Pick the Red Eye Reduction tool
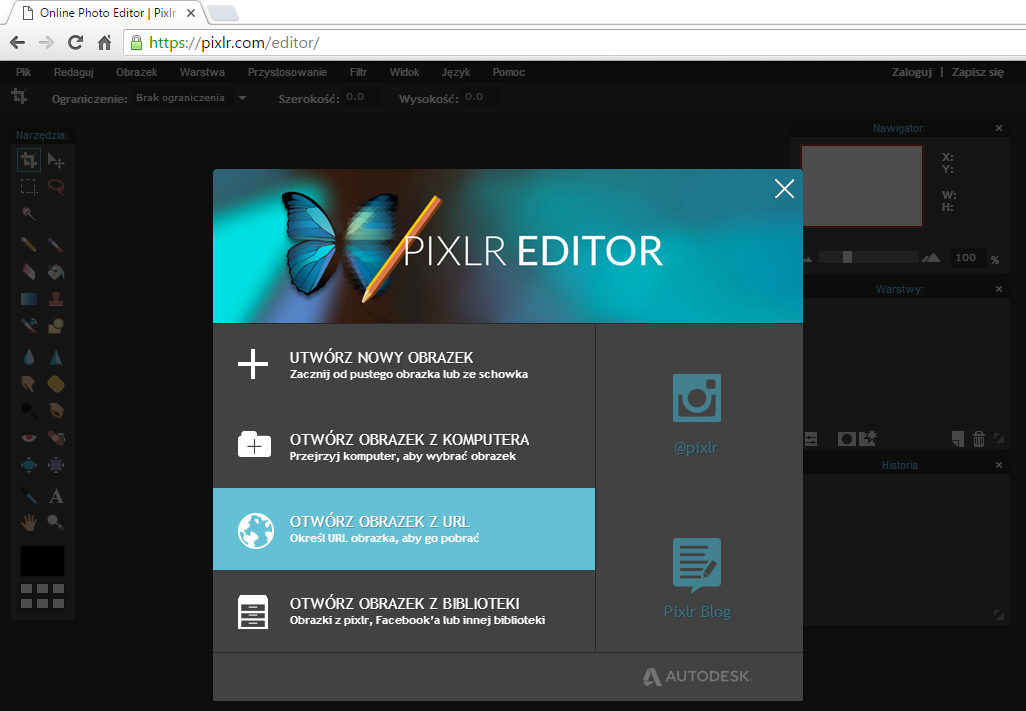This screenshot has height=711, width=1026. pyautogui.click(x=29, y=438)
